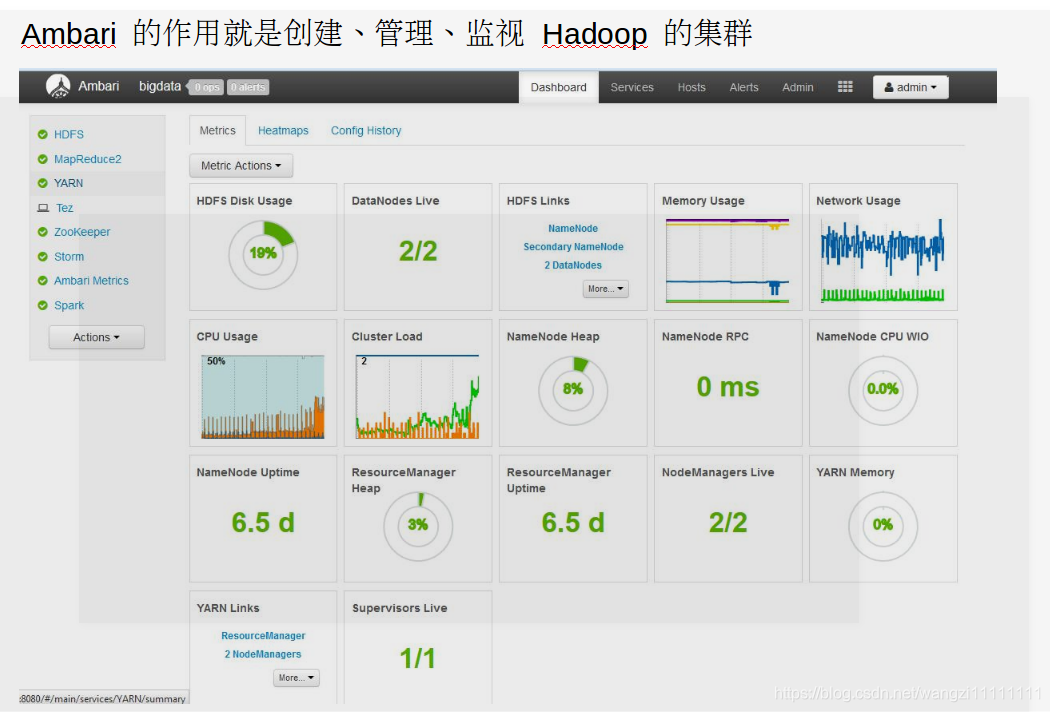Open the CPU Usage graph
The image size is (1050, 712).
click(263, 397)
